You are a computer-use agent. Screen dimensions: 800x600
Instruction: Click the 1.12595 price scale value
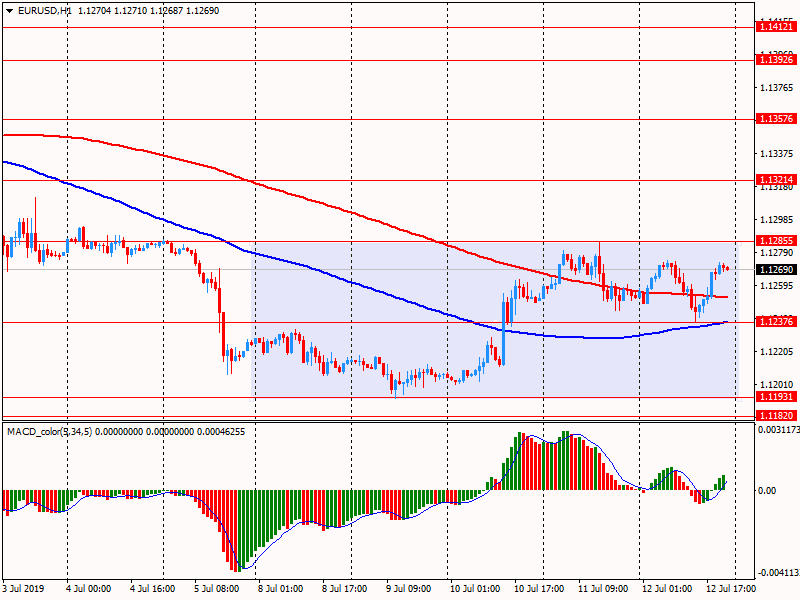click(x=777, y=286)
